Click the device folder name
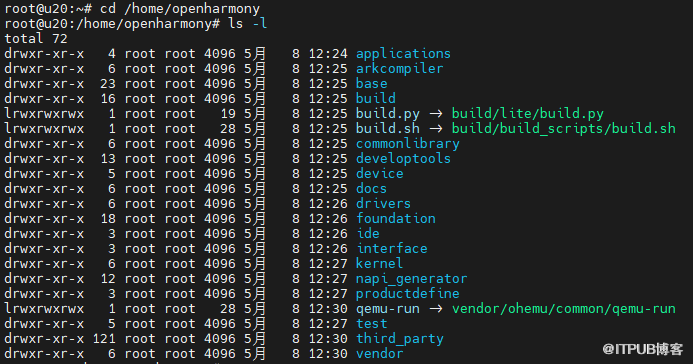This screenshot has width=693, height=364. 379,174
